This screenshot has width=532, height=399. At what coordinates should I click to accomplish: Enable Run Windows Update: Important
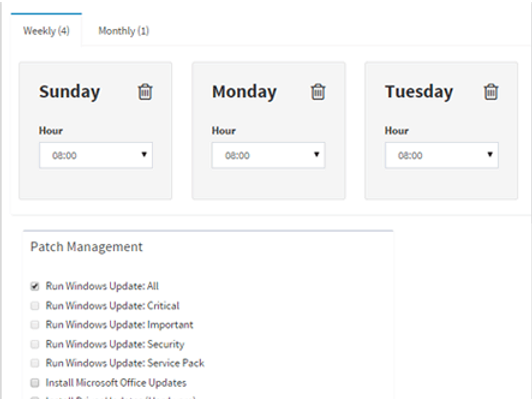(x=35, y=325)
